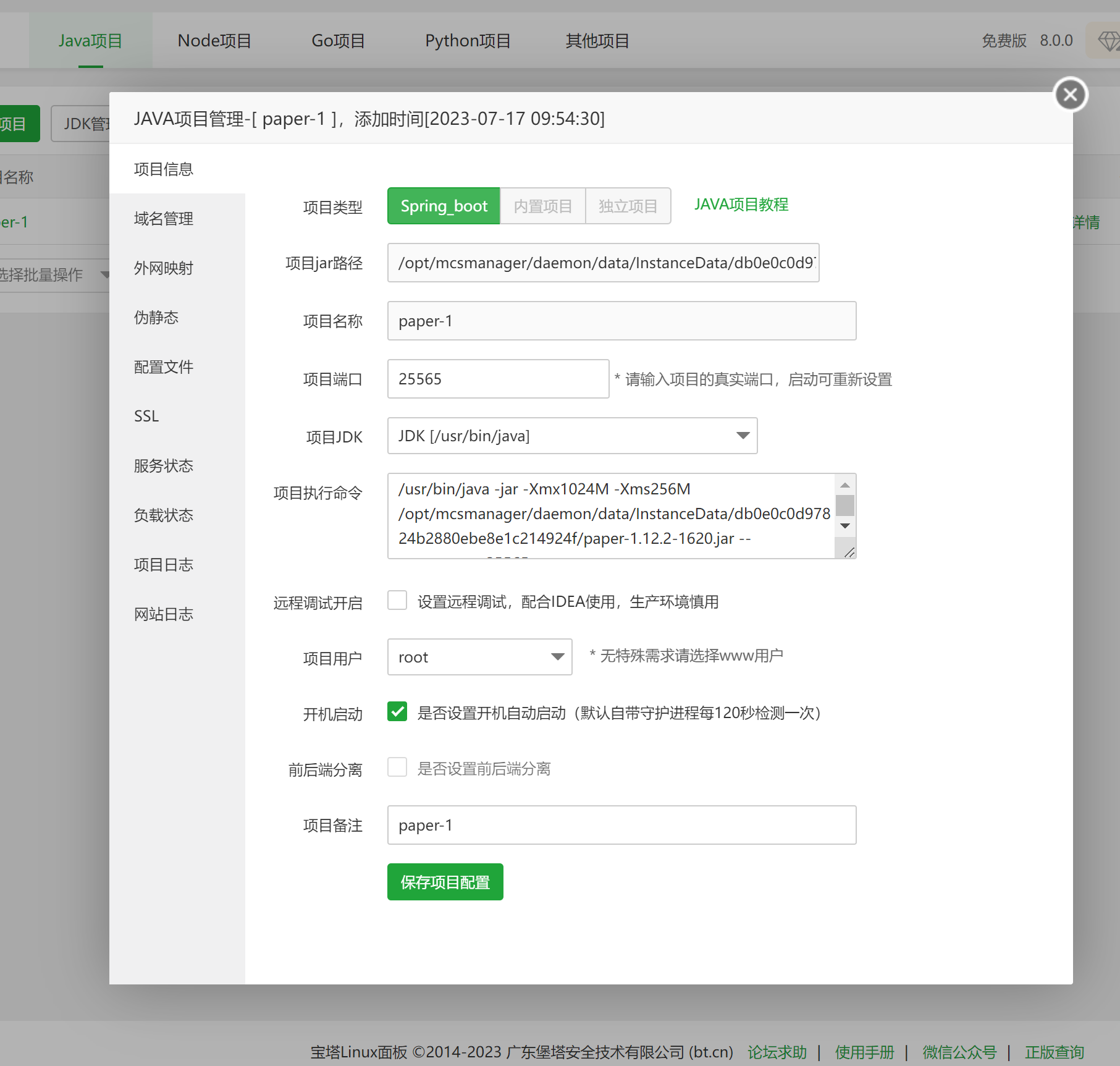The width and height of the screenshot is (1120, 1066).
Task: Open 项目日志 in the sidebar
Action: click(177, 564)
